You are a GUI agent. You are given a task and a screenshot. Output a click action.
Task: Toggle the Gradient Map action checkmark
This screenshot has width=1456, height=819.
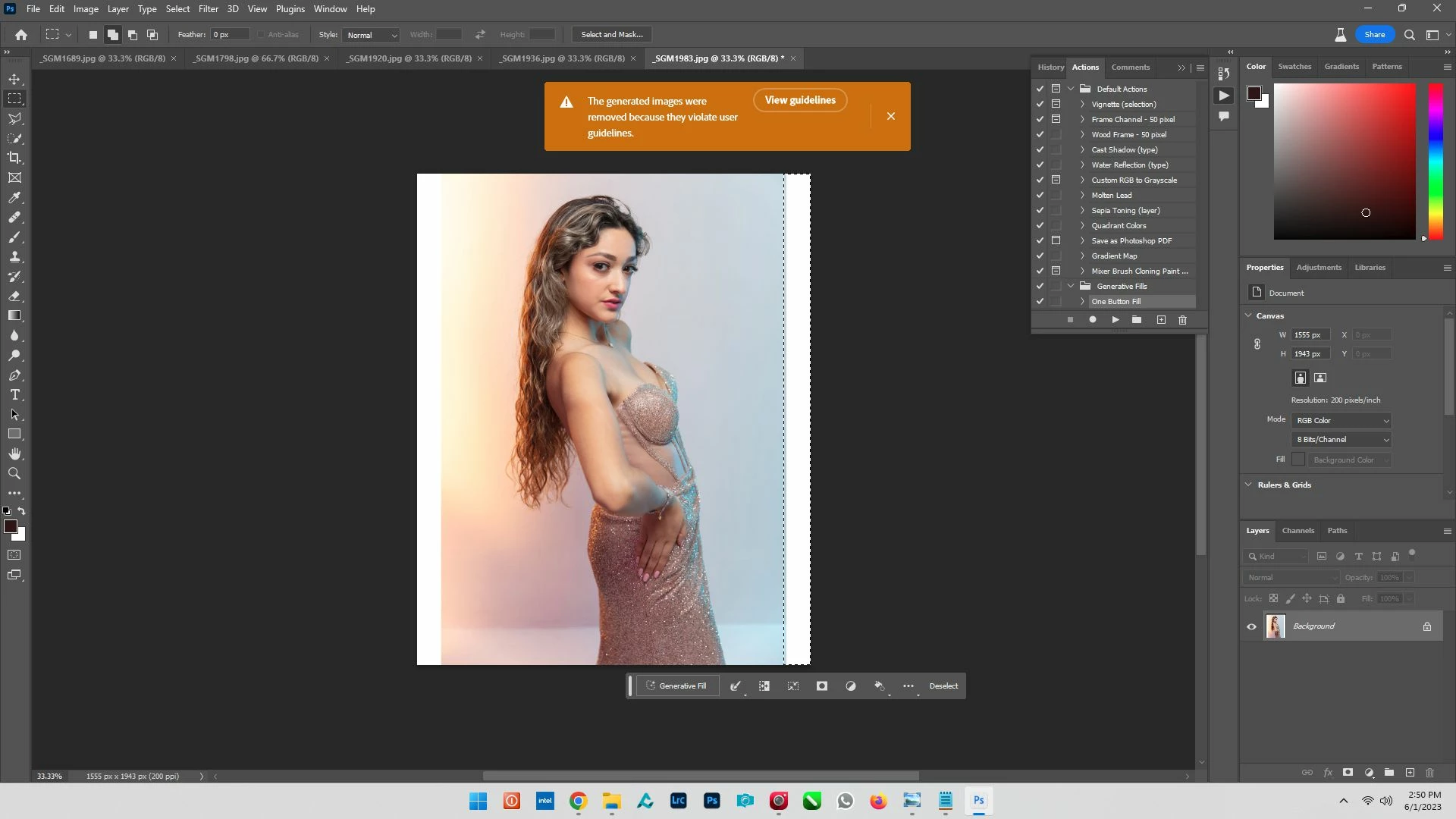pos(1040,256)
